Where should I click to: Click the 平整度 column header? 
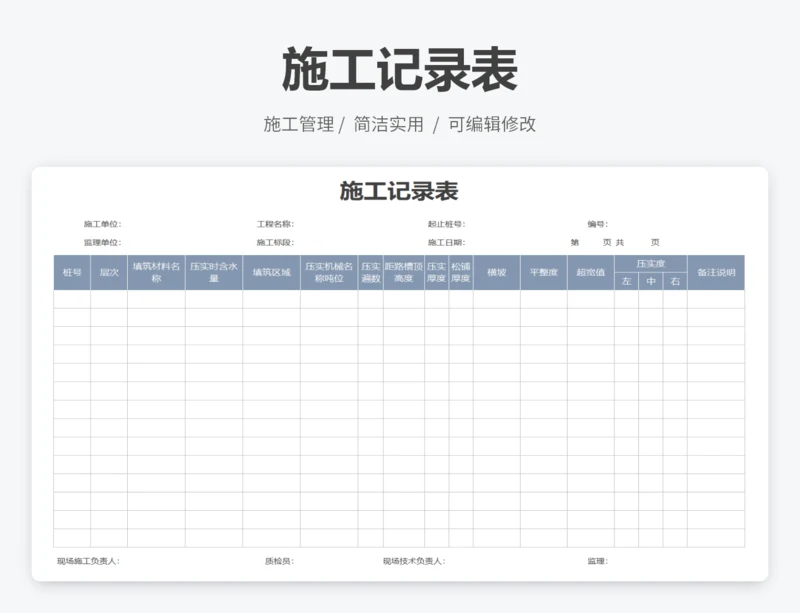(544, 273)
